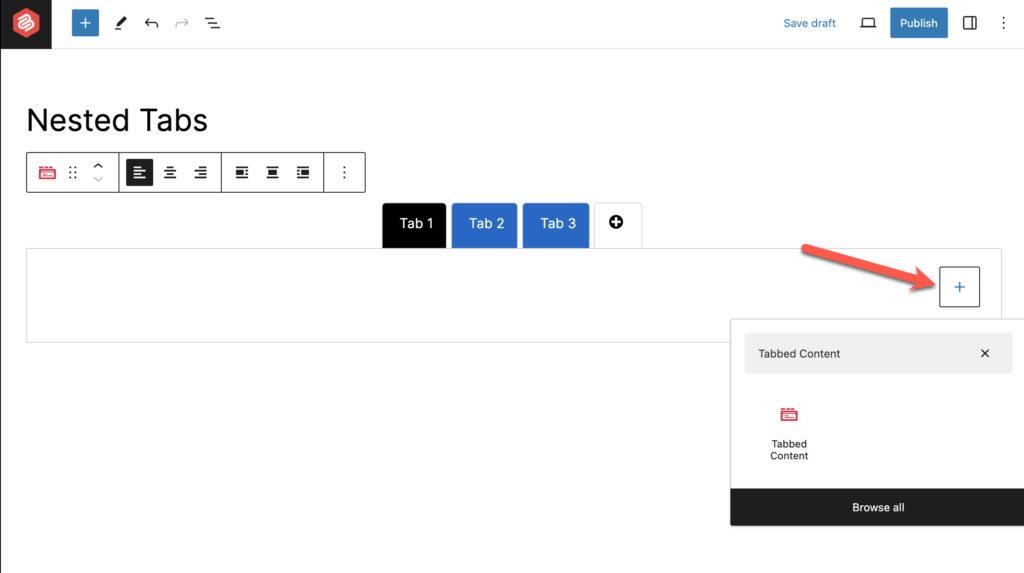Viewport: 1024px width, 573px height.
Task: Align tabs text left
Action: [139, 172]
